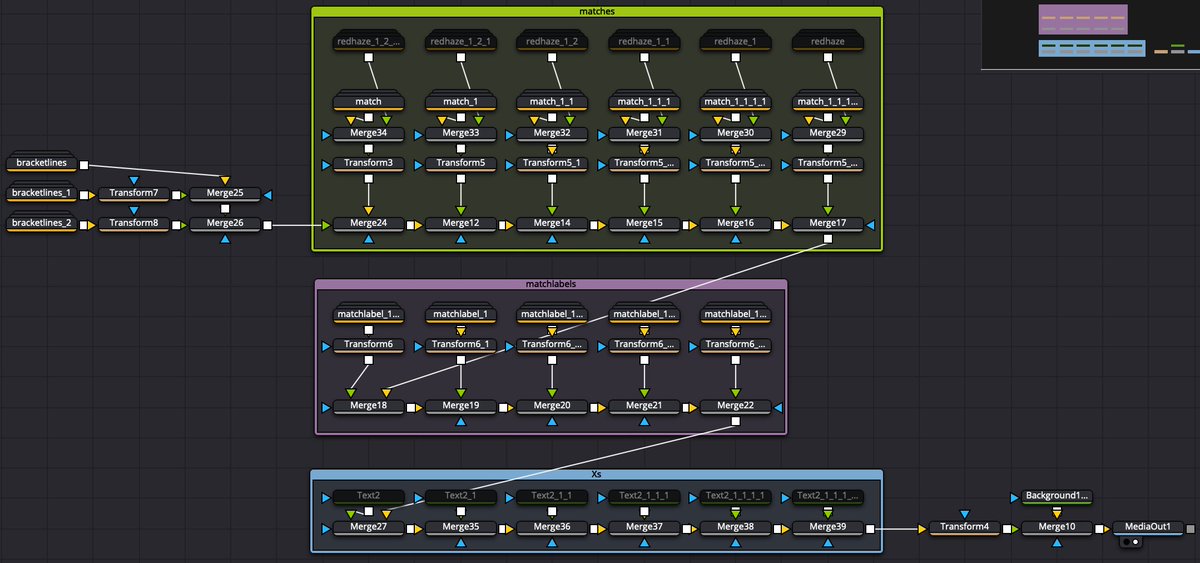
Task: Select the Merge18 node
Action: (x=368, y=406)
